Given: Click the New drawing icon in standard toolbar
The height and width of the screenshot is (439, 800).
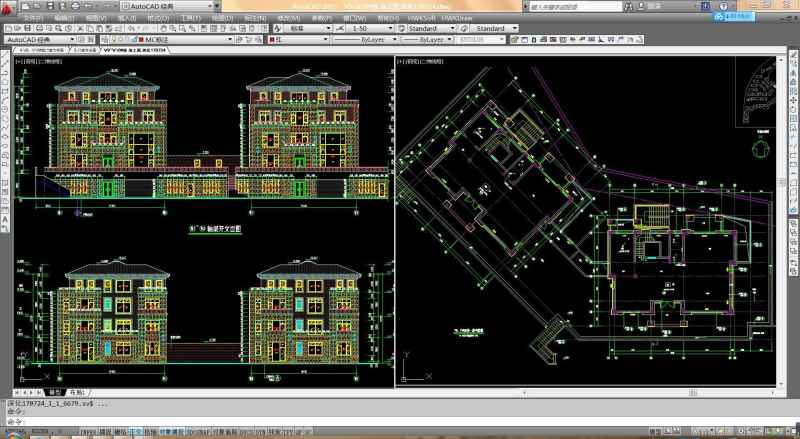Looking at the screenshot, I should coord(8,29).
